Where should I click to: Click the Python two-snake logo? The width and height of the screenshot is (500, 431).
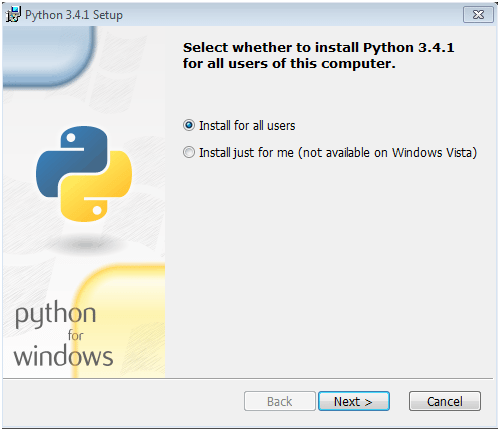click(x=84, y=174)
